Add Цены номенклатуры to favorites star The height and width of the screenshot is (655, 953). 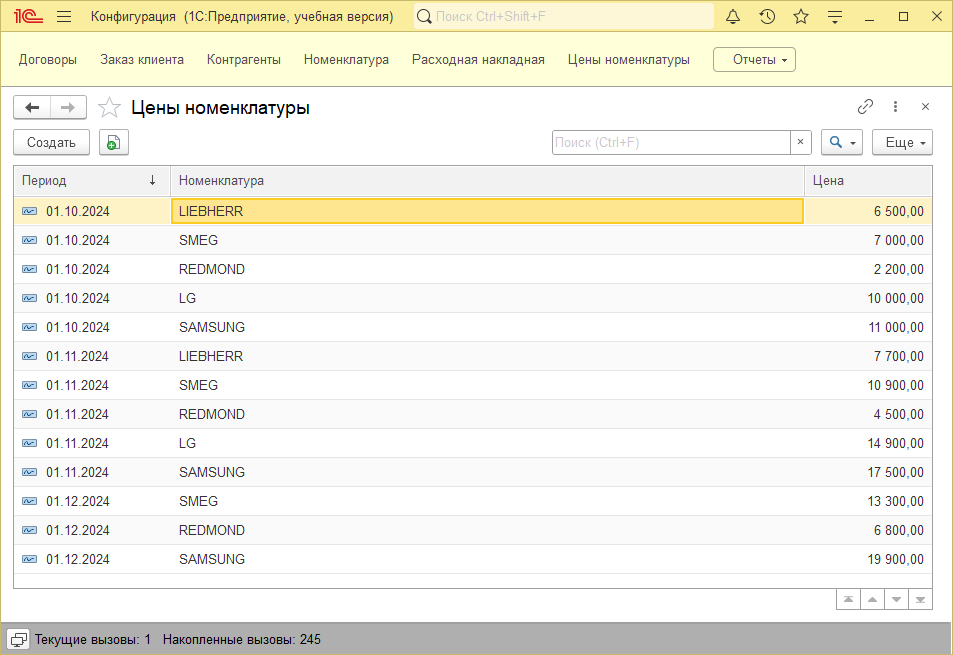click(109, 108)
